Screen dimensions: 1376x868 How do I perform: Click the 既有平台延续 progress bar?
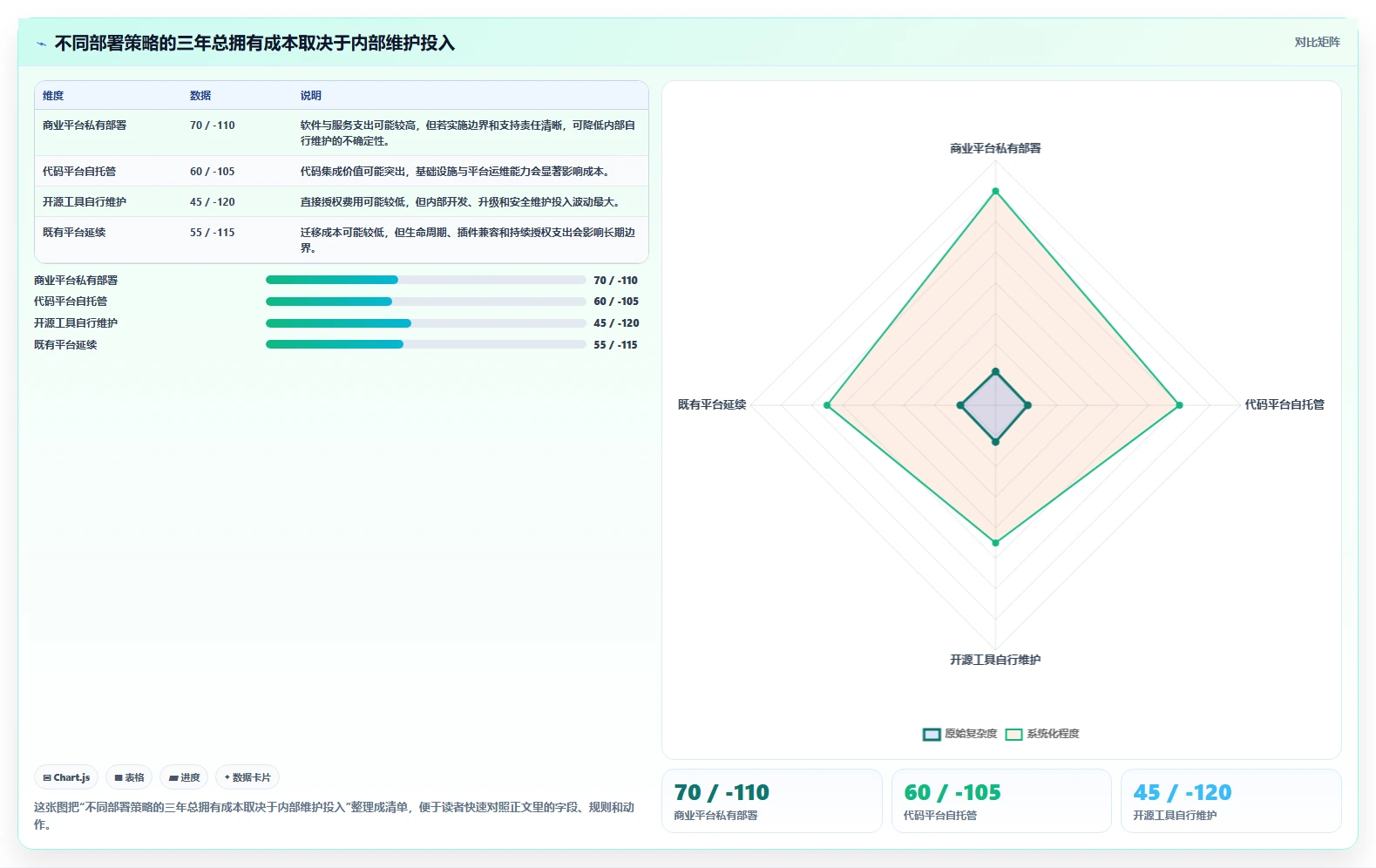click(x=425, y=344)
